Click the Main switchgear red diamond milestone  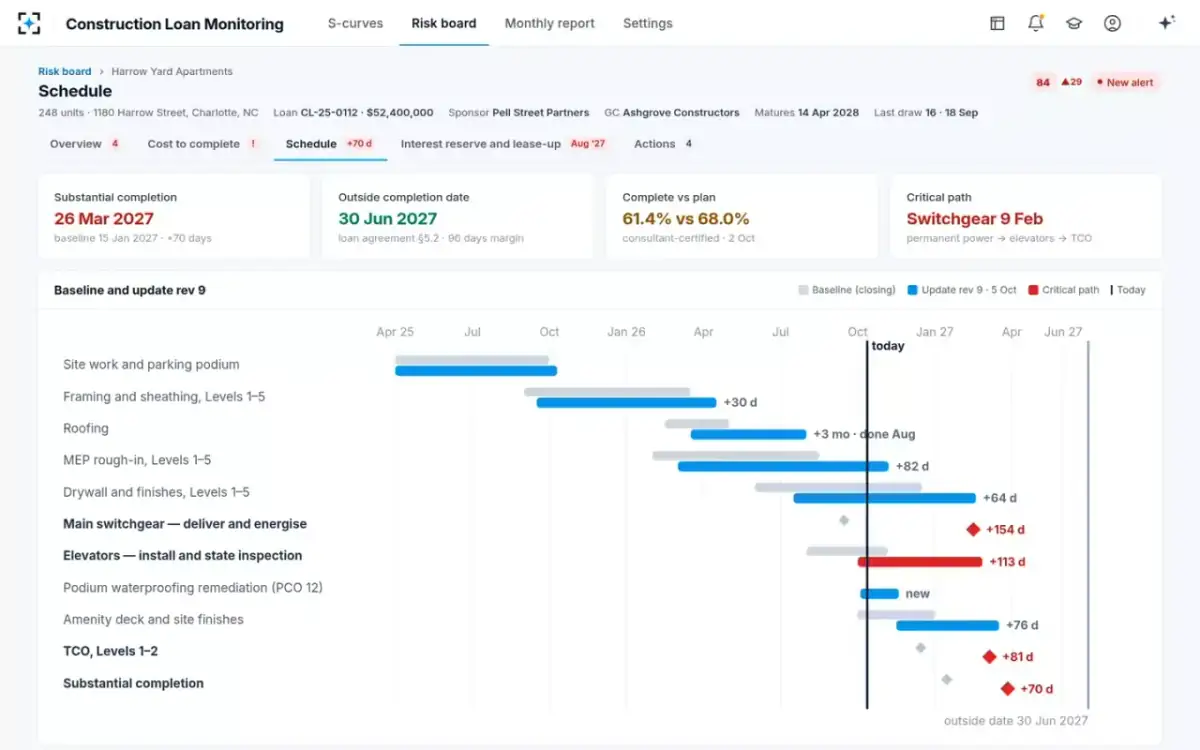click(x=973, y=529)
